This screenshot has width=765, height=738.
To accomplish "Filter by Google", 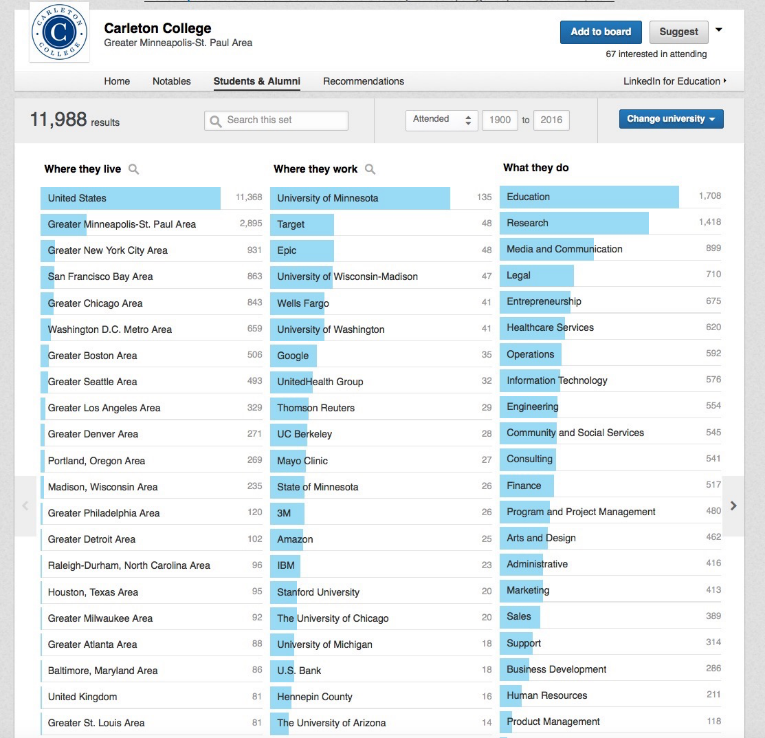I will [x=381, y=356].
